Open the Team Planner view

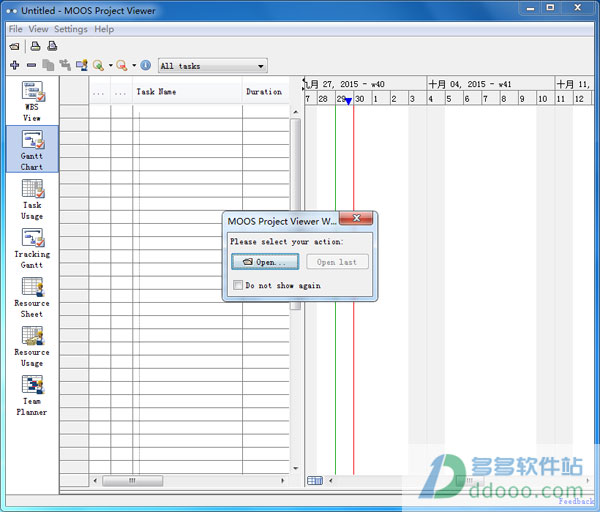[x=32, y=395]
